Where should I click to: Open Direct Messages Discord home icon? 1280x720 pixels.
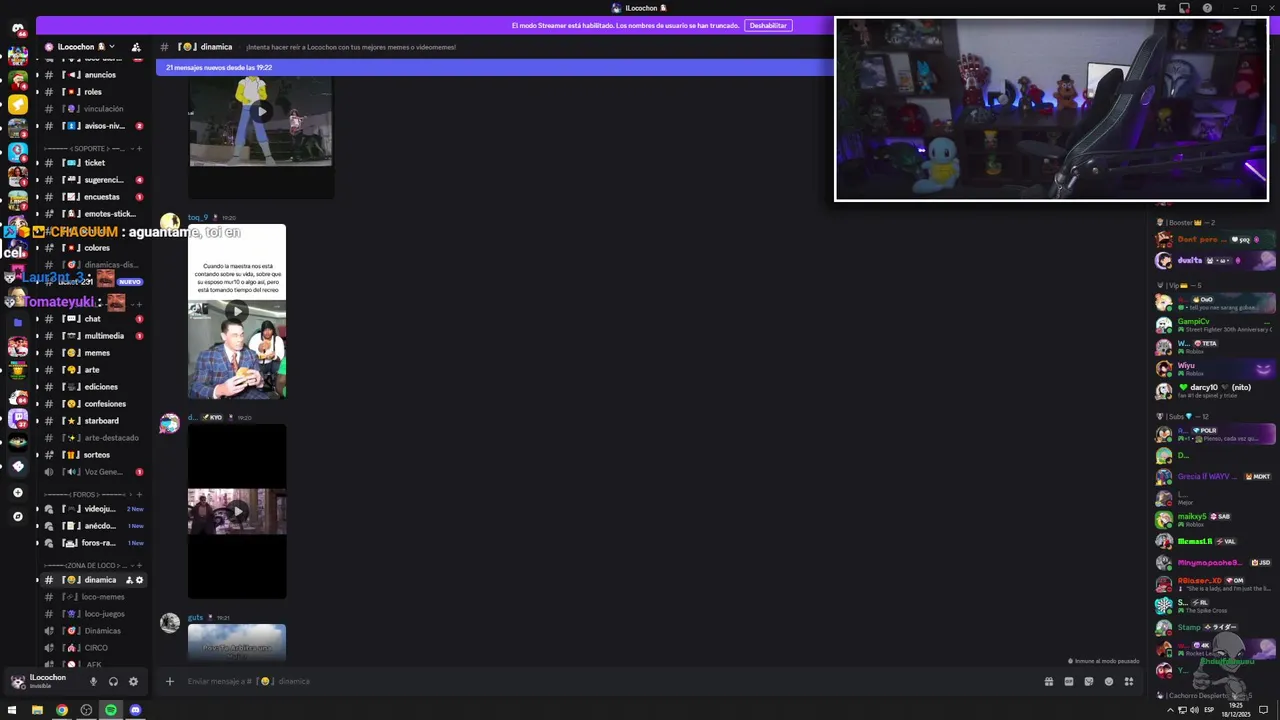pyautogui.click(x=17, y=30)
